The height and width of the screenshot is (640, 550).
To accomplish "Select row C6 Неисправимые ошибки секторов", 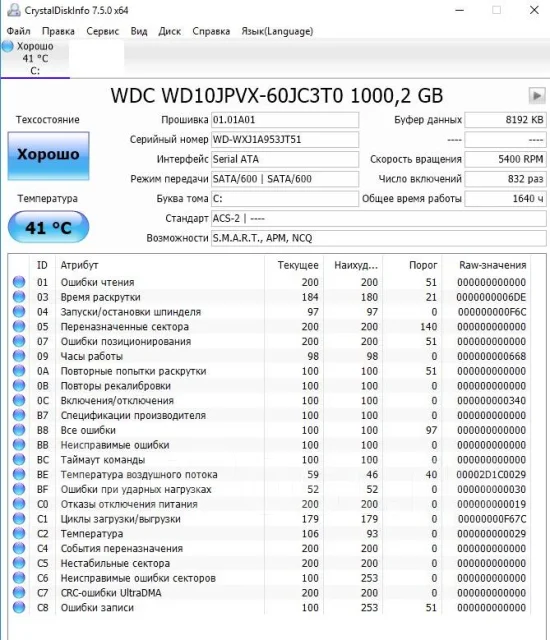I will [270, 578].
